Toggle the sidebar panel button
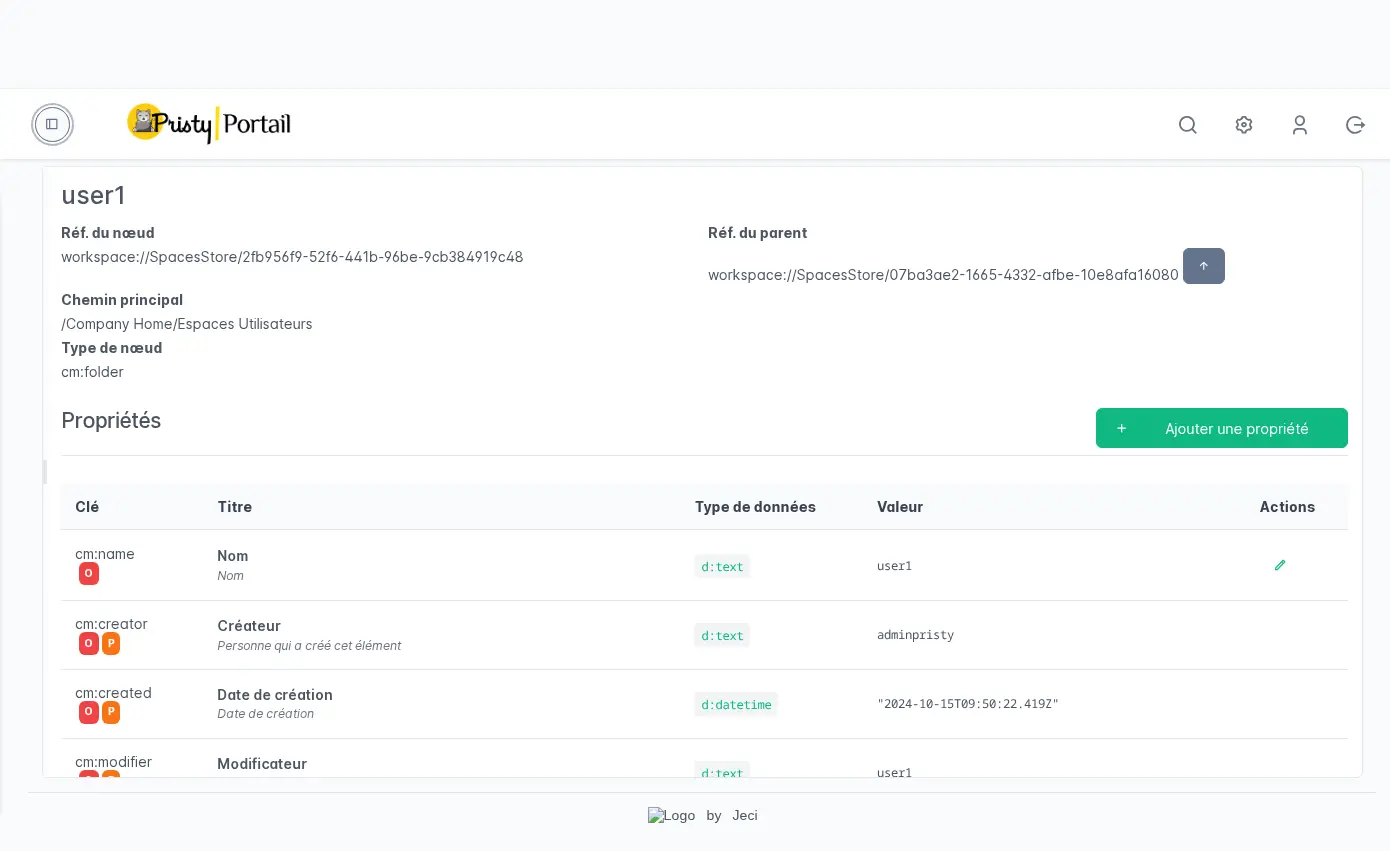The width and height of the screenshot is (1390, 851). 52,124
